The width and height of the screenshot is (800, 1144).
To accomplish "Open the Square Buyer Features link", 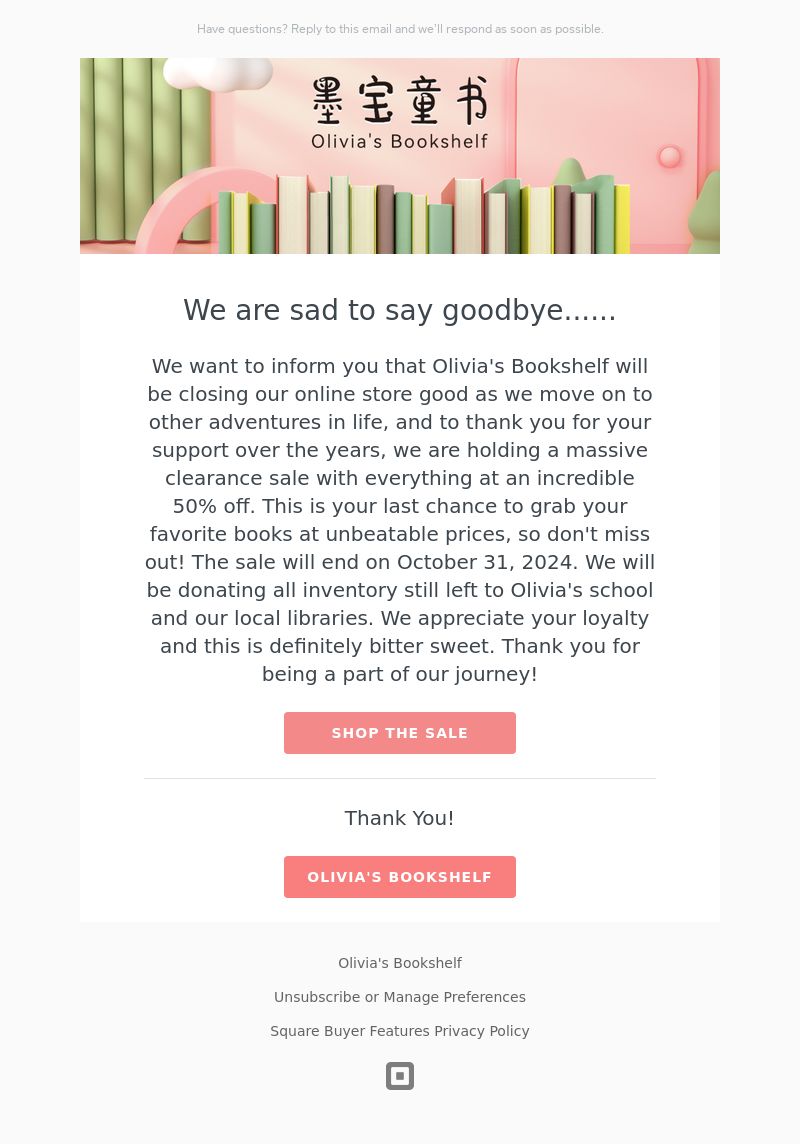I will (x=350, y=1031).
